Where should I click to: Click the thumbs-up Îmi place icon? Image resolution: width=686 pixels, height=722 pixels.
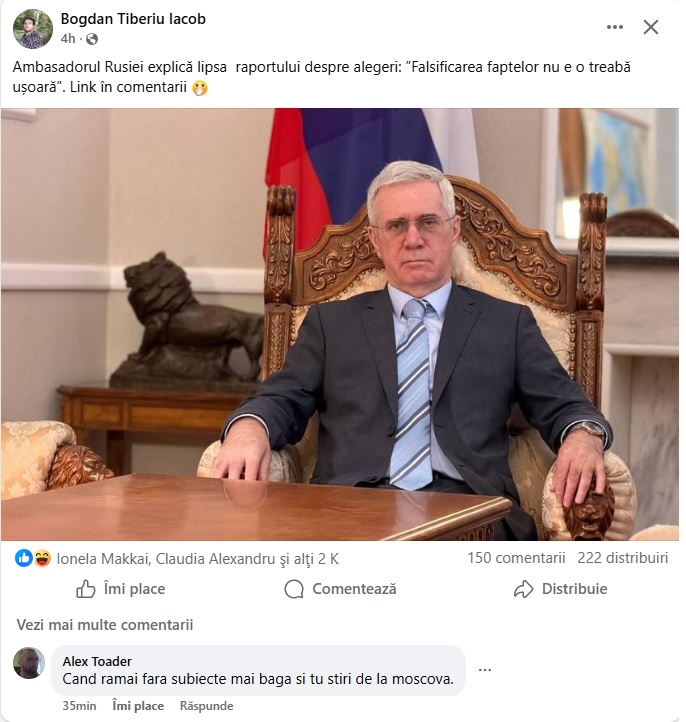pyautogui.click(x=86, y=589)
